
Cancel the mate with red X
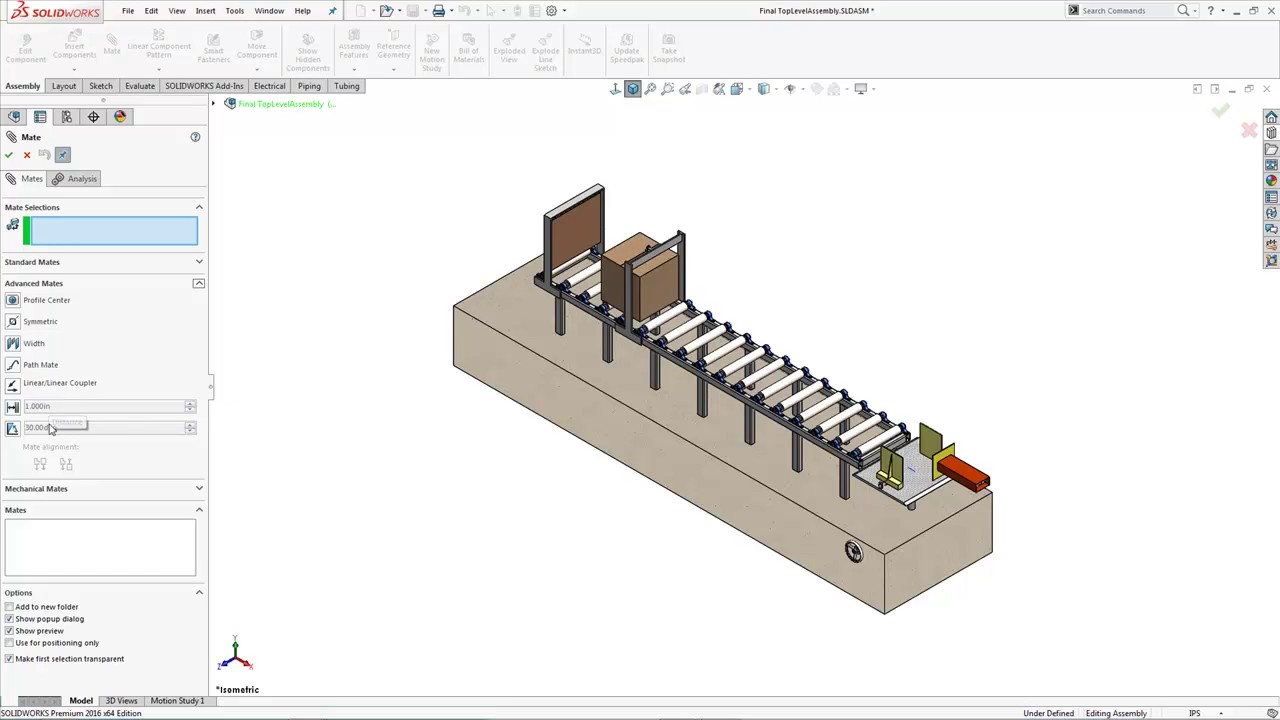coord(27,155)
